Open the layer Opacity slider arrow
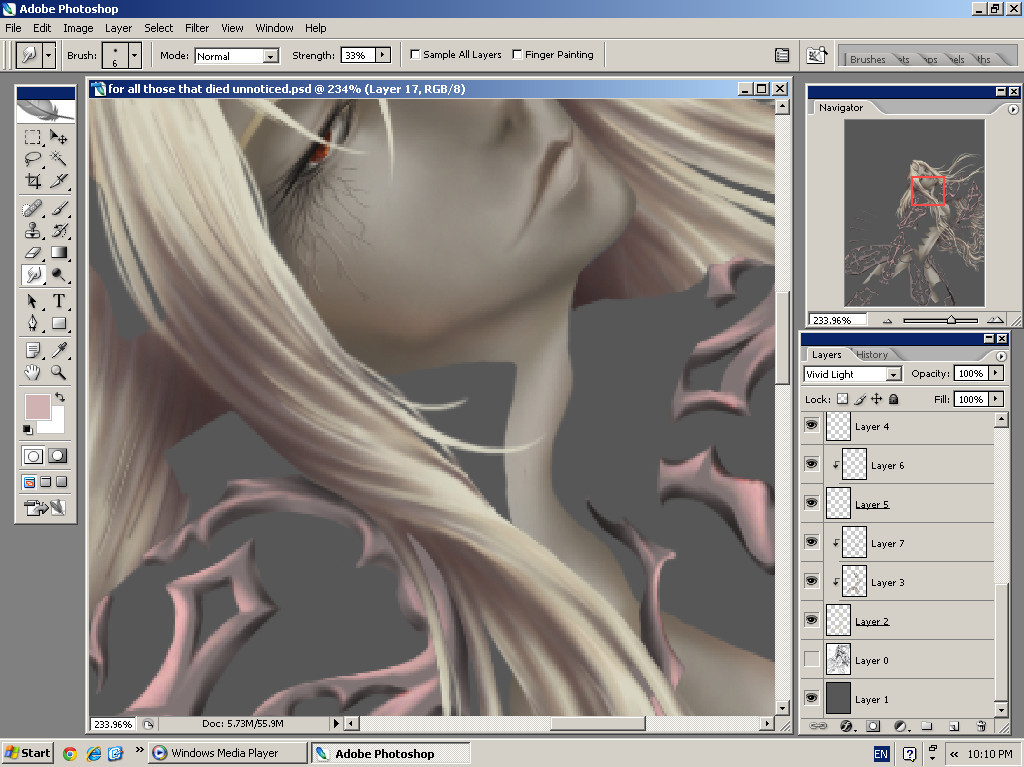The height and width of the screenshot is (767, 1024). tap(996, 373)
